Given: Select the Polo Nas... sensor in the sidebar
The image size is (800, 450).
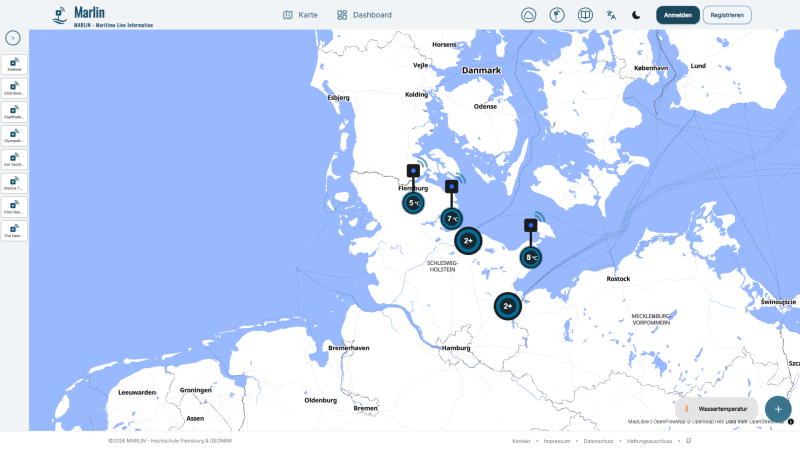Looking at the screenshot, I should tap(14, 207).
